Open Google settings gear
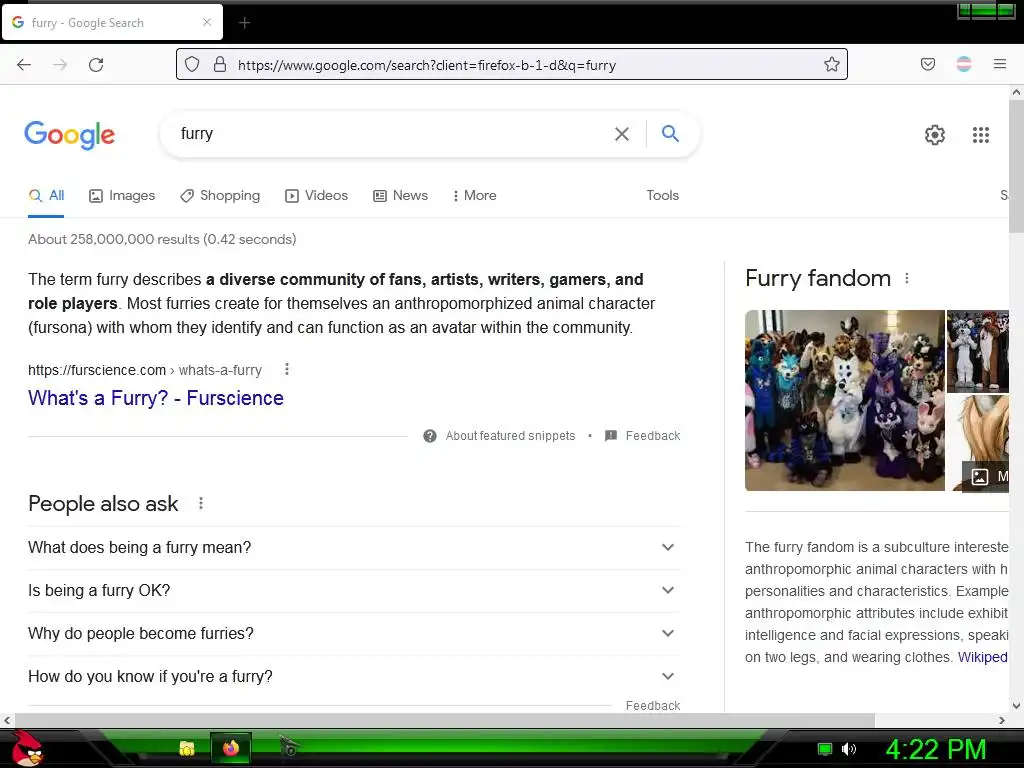The image size is (1024, 768). 935,135
